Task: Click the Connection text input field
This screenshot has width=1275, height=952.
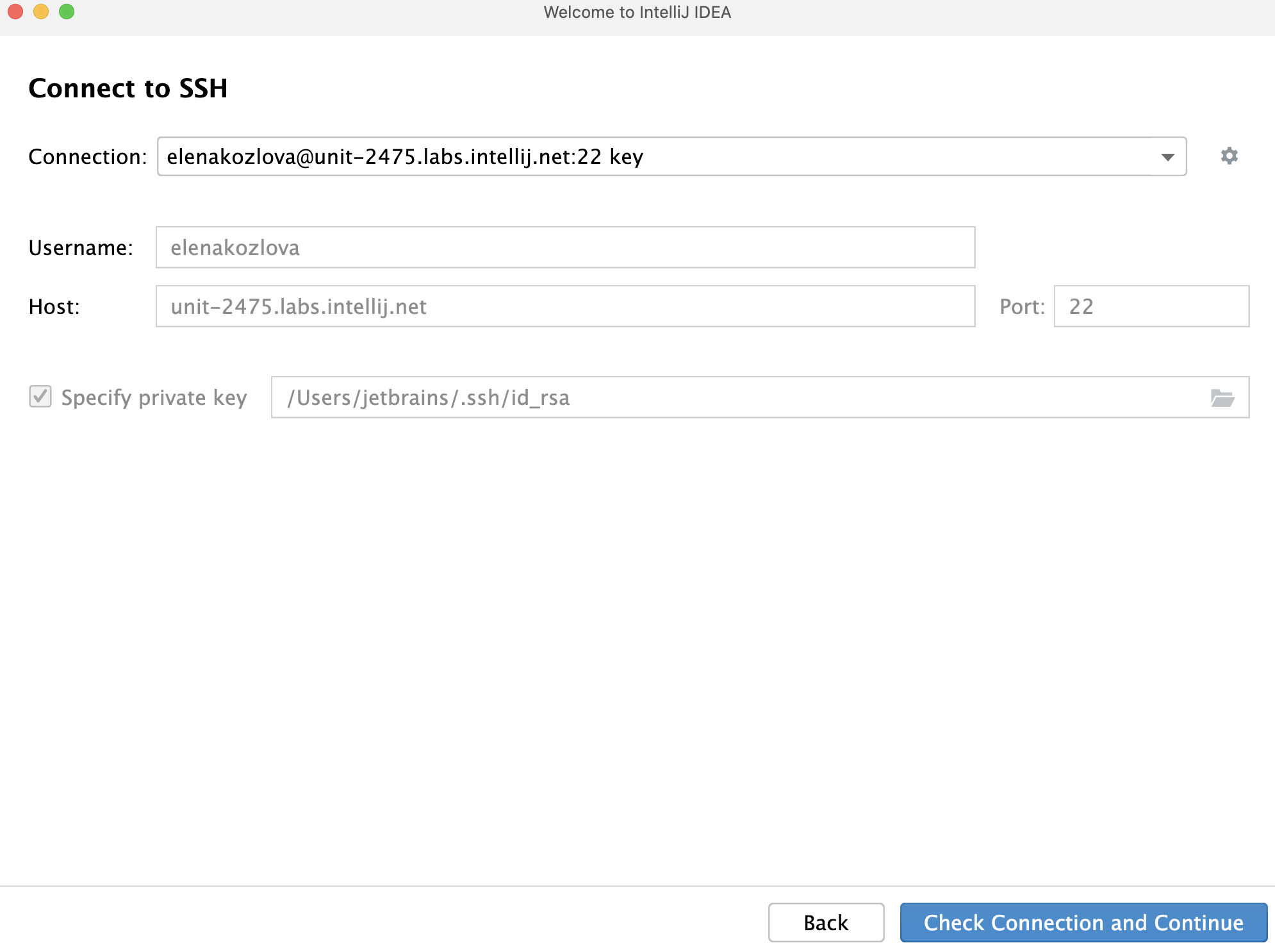Action: pyautogui.click(x=672, y=156)
